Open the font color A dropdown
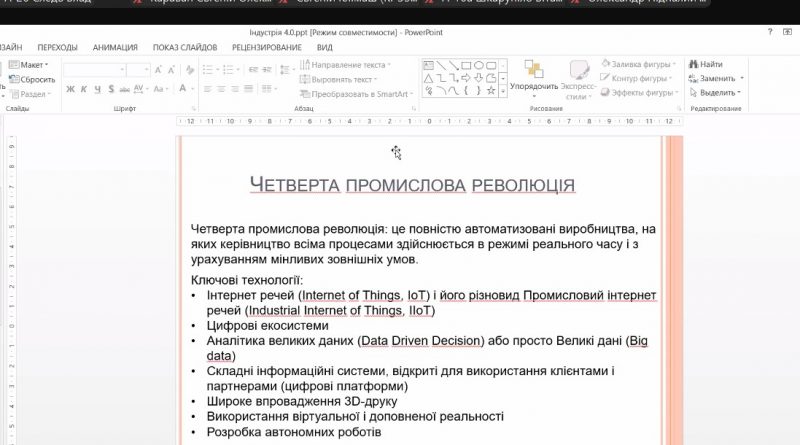The width and height of the screenshot is (800, 445). pos(186,89)
